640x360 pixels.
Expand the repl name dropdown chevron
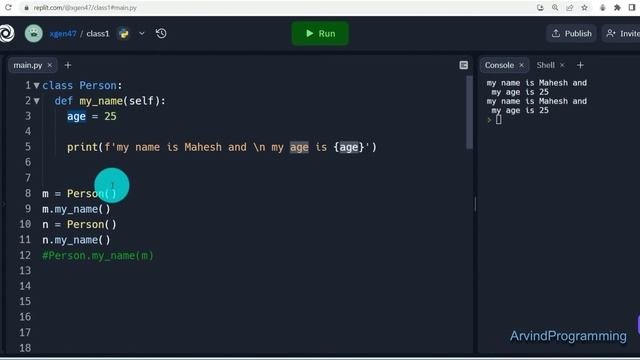[142, 34]
